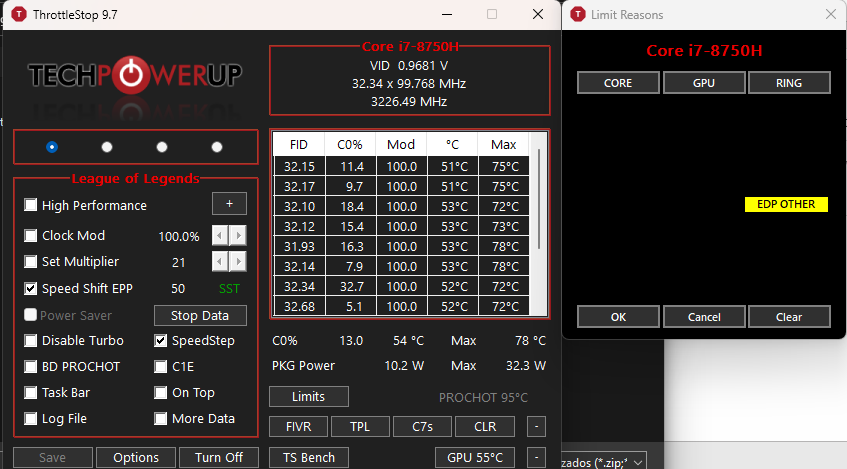The width and height of the screenshot is (847, 469).
Task: Enable the Set Multiplier checkbox
Action: tap(31, 262)
